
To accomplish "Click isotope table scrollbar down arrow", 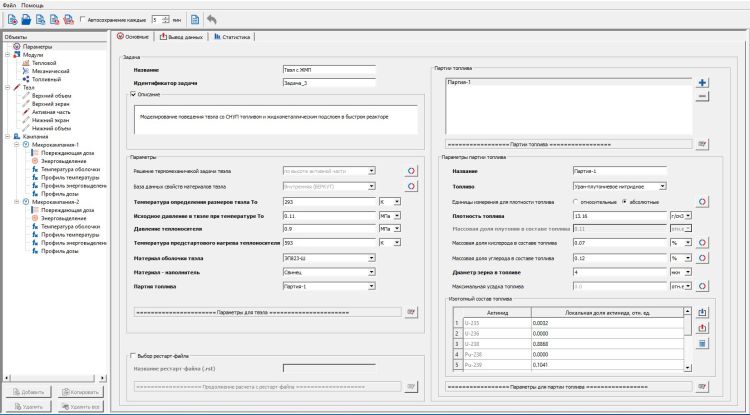I will [688, 368].
